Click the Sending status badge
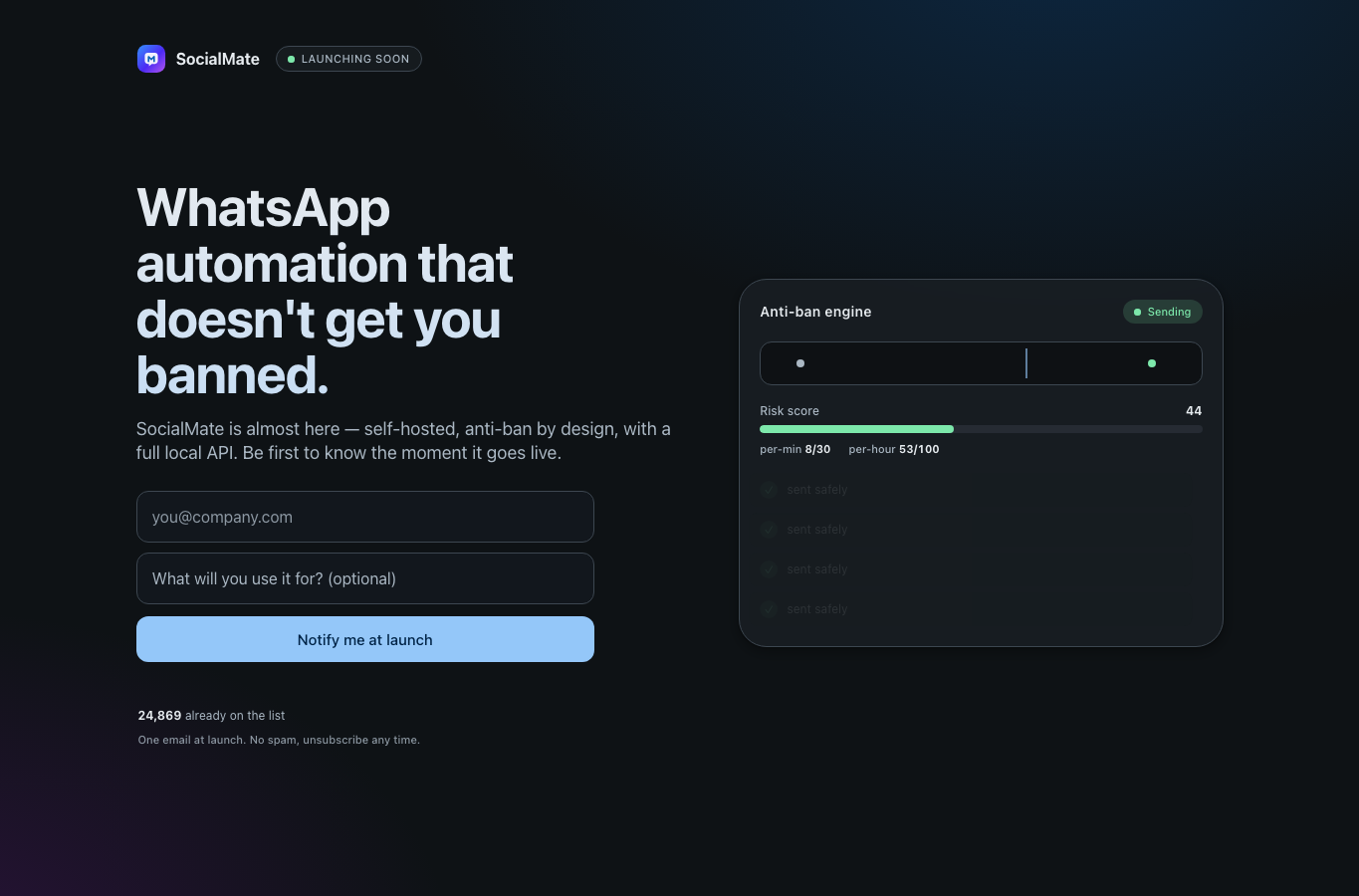1359x896 pixels. tap(1163, 312)
